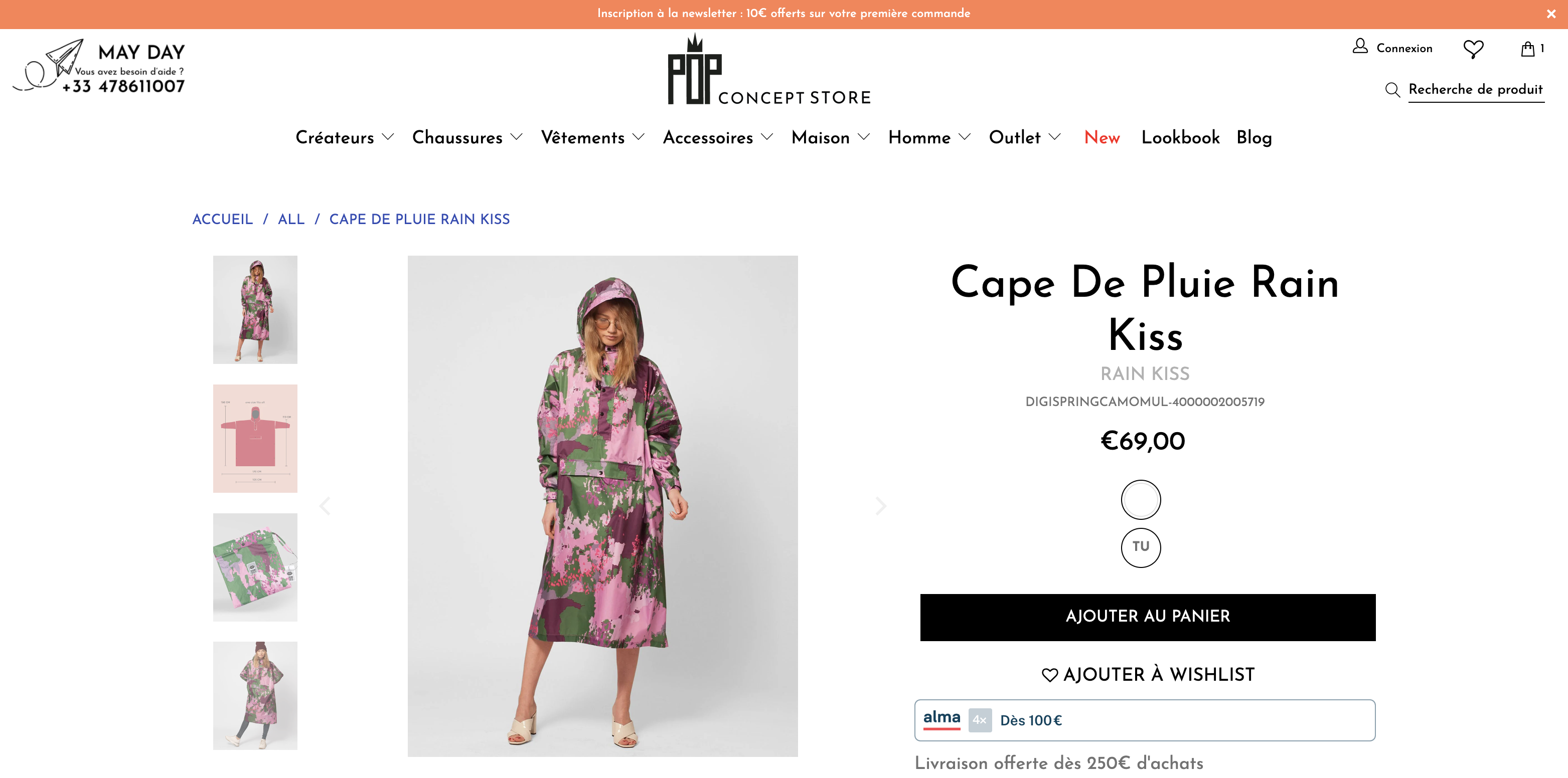Click the POP Concept Store logo
1568x778 pixels.
coord(769,69)
